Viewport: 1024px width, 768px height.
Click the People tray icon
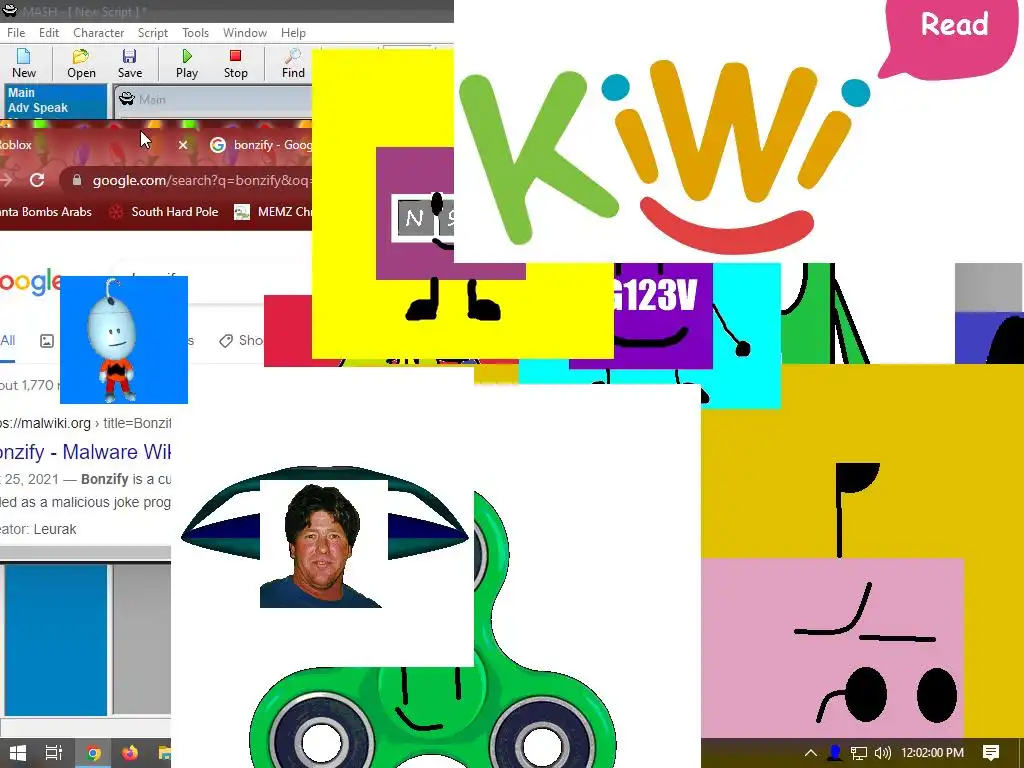835,753
